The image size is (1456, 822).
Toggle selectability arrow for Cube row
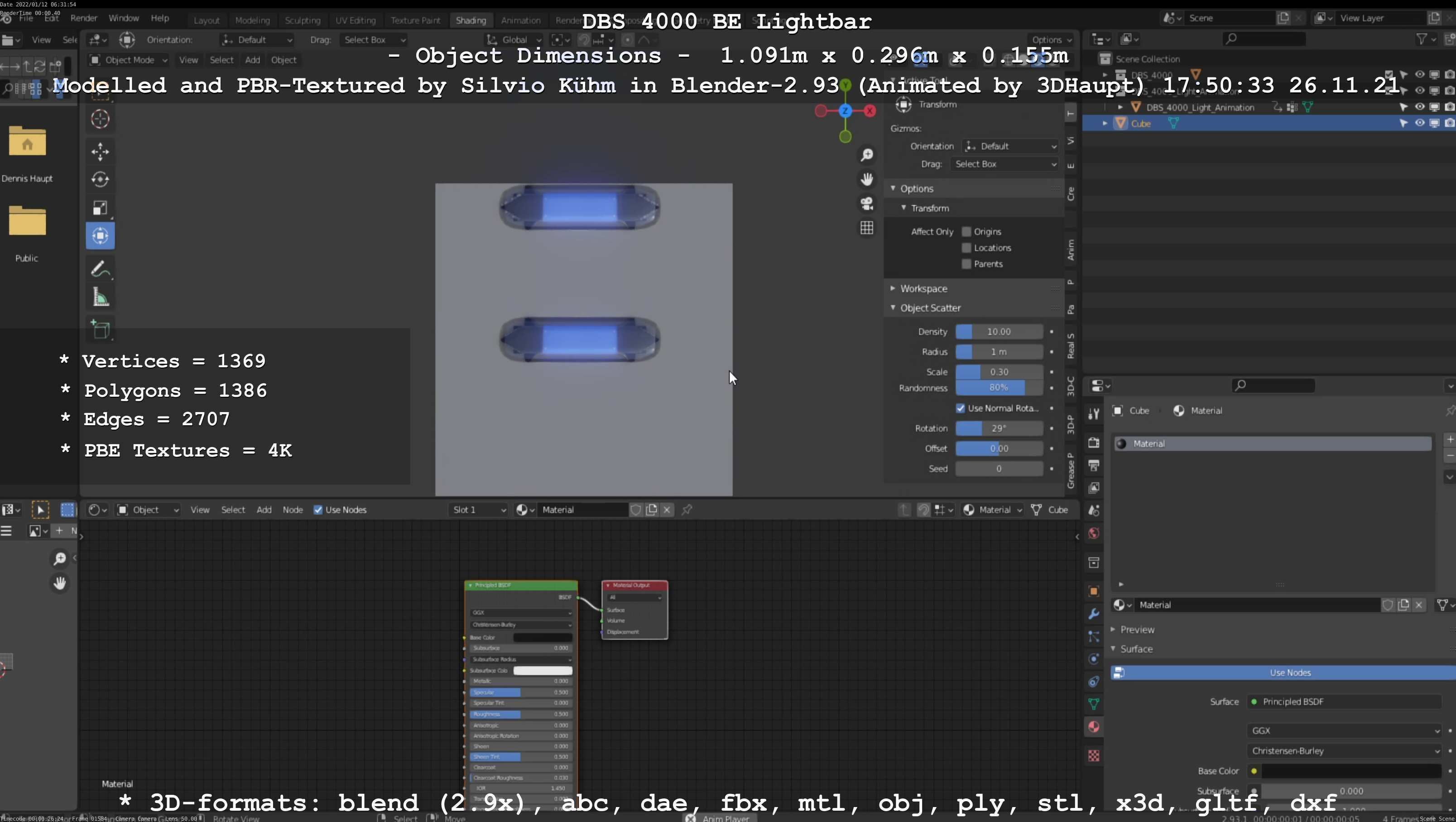point(1403,123)
